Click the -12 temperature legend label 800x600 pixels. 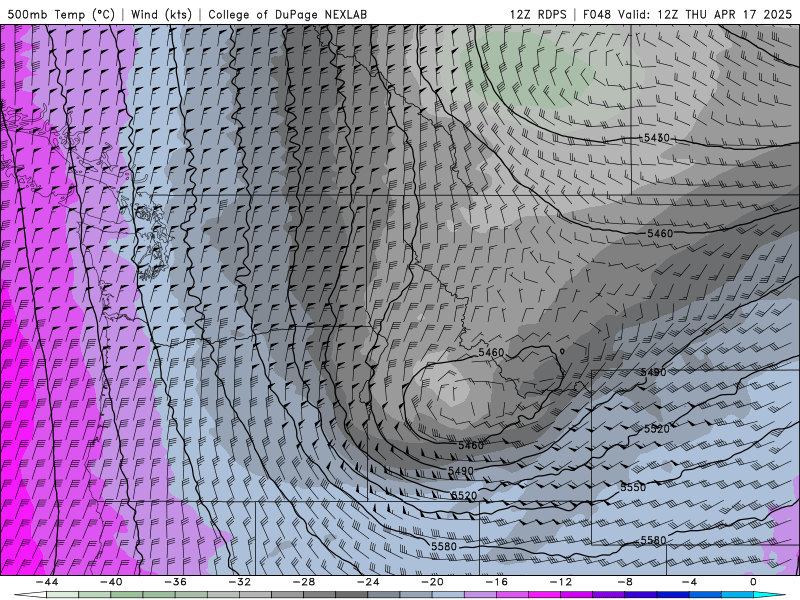[x=561, y=582]
